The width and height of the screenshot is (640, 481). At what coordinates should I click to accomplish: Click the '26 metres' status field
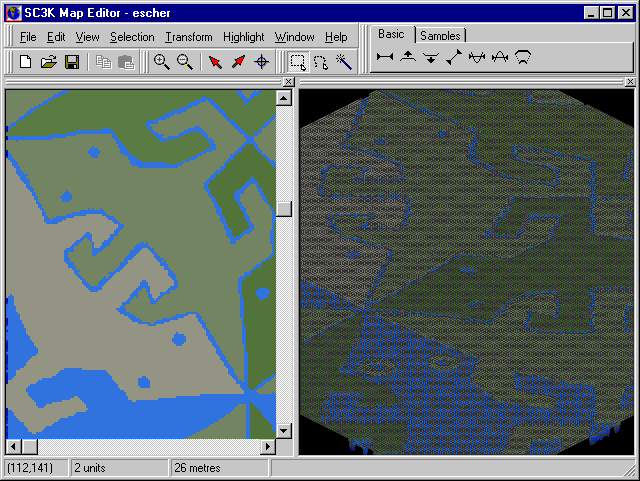(220, 468)
